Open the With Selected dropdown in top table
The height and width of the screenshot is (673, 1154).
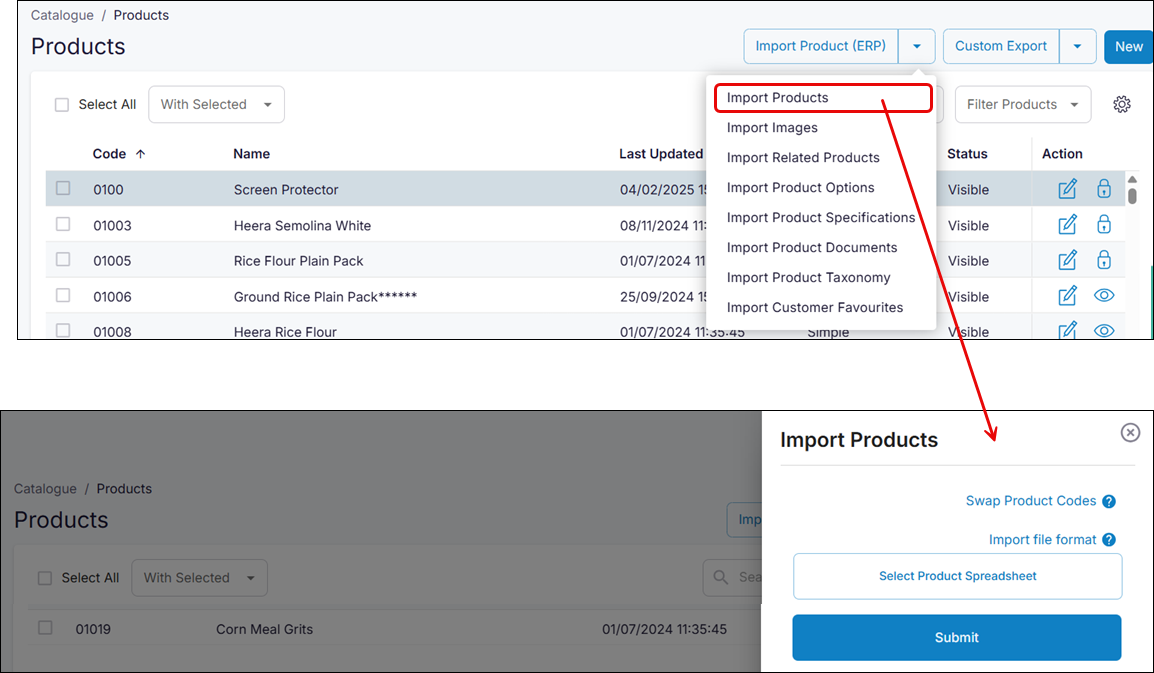click(x=216, y=105)
